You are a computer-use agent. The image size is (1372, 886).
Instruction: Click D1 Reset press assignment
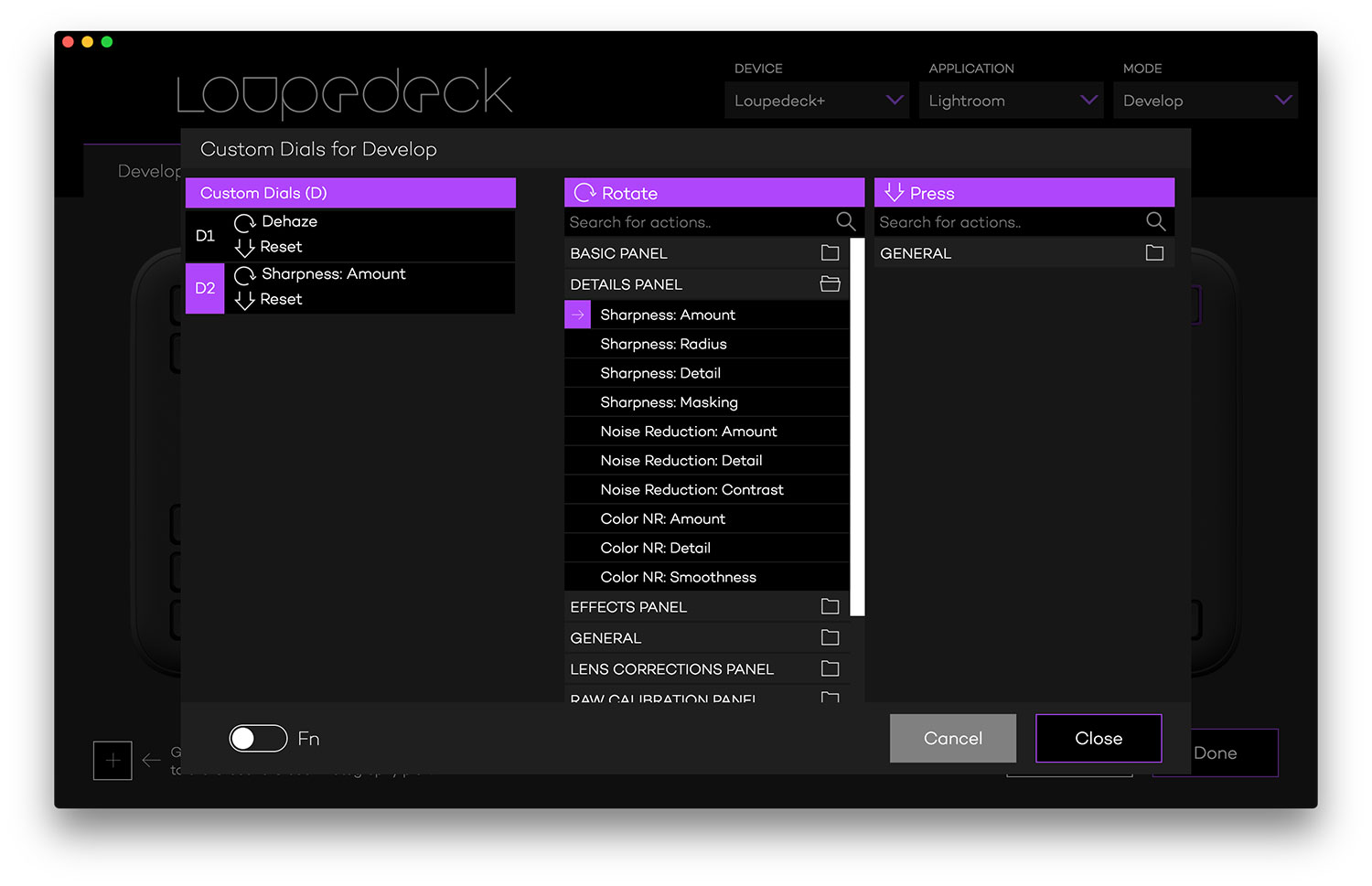tap(281, 247)
